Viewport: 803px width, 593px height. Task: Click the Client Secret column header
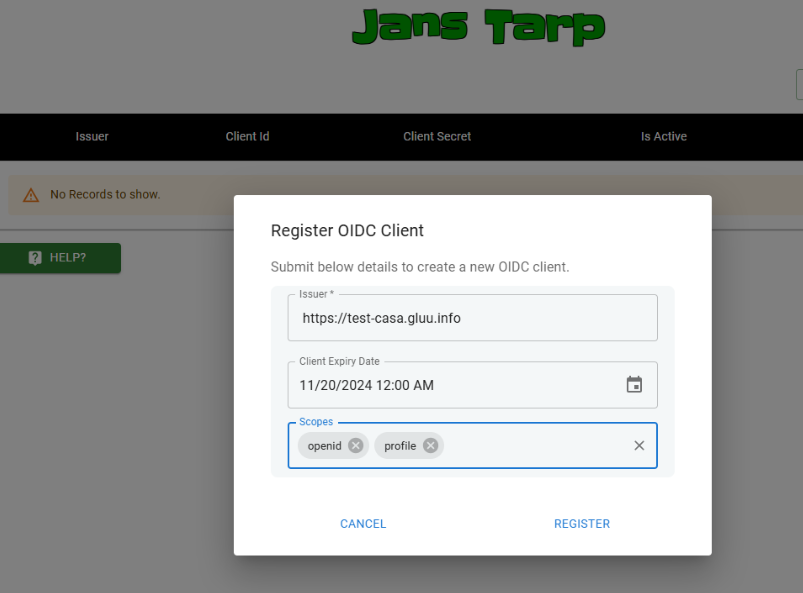437,137
